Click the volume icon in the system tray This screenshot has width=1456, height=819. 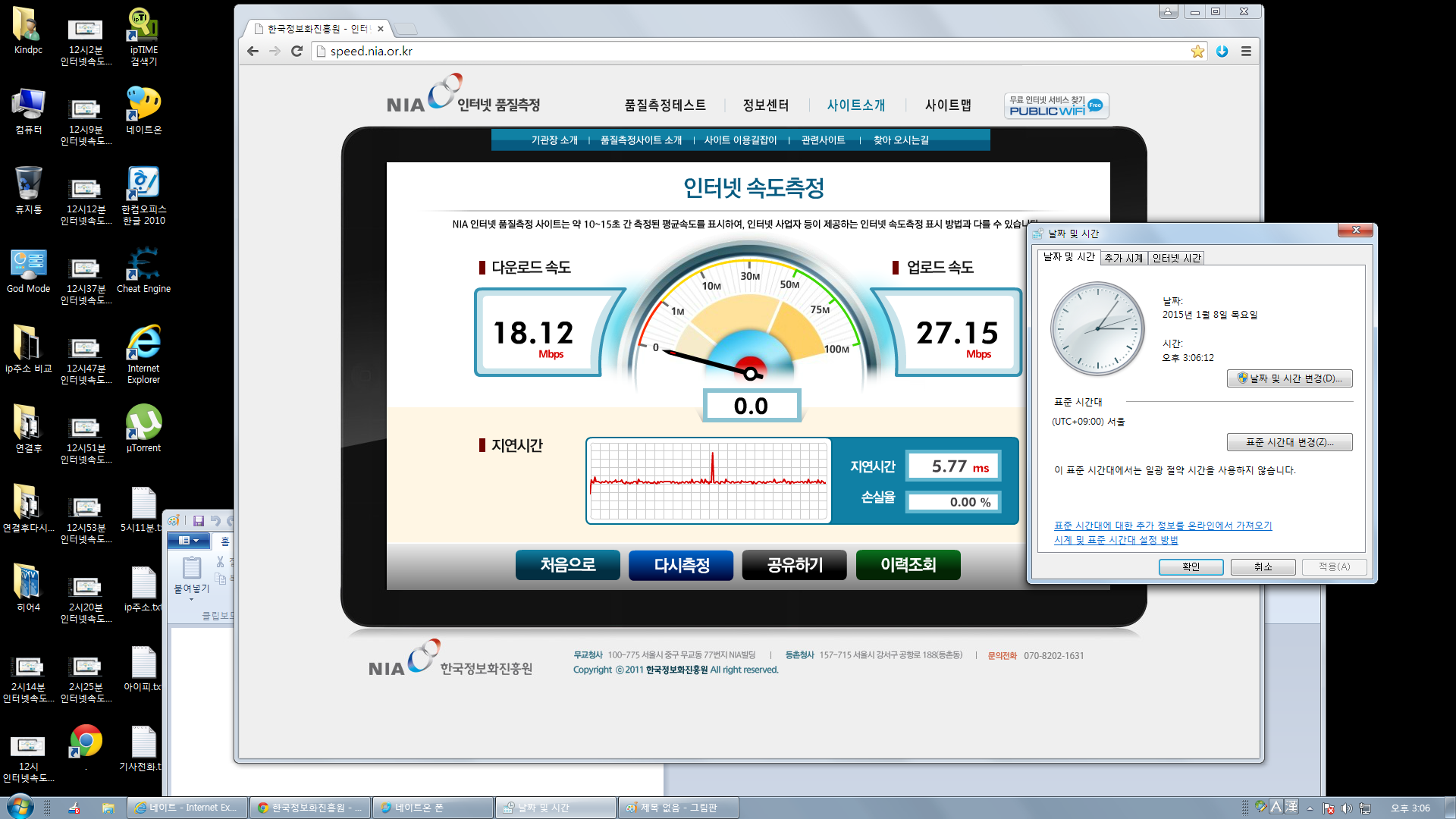1346,808
